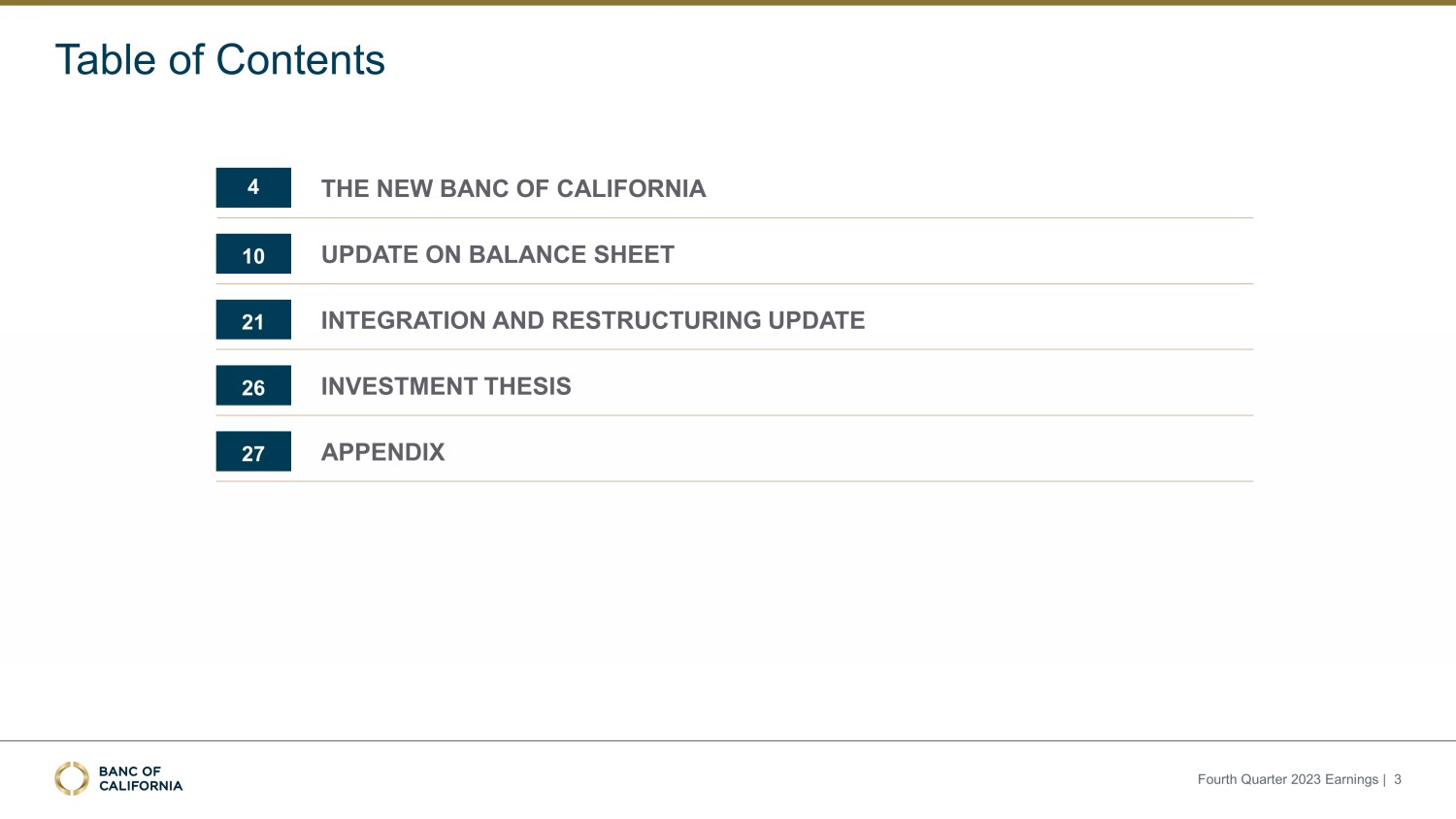Click the "Table of Contents" slide title
This screenshot has width=1456, height=819.
[220, 60]
